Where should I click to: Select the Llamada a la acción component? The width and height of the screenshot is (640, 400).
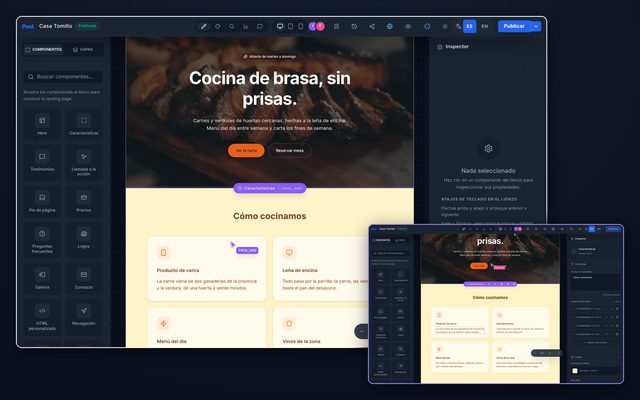tap(84, 162)
